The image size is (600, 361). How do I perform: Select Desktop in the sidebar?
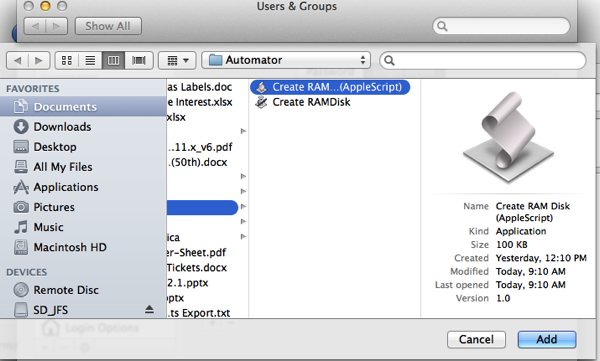pyautogui.click(x=83, y=147)
